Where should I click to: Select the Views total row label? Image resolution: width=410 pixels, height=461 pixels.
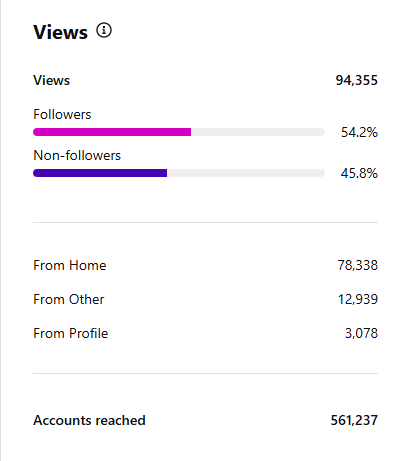pos(52,80)
